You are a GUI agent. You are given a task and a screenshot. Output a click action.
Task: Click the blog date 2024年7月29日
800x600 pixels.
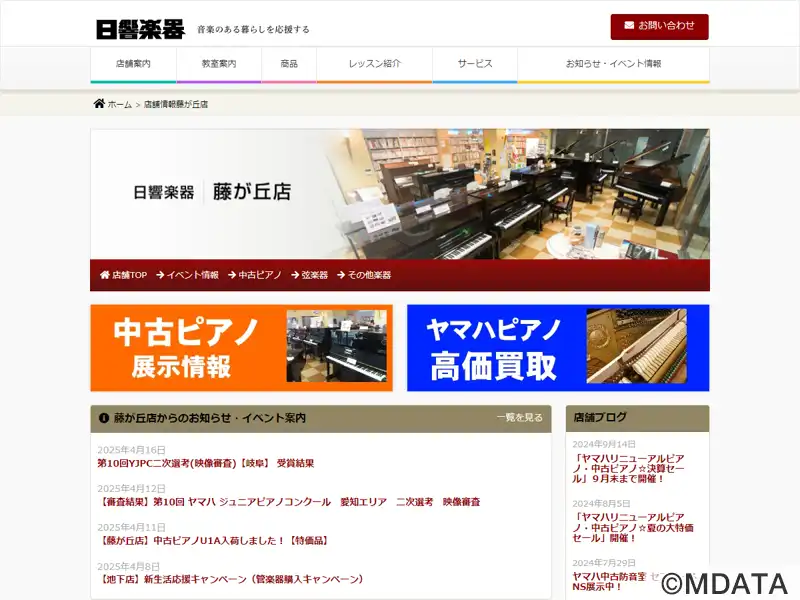[x=604, y=563]
